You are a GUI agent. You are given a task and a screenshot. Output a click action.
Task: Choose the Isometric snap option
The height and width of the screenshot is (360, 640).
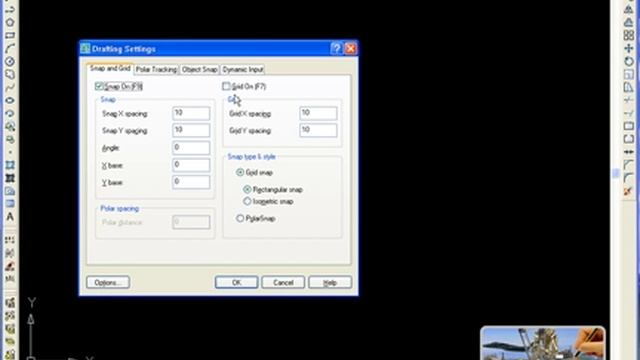pyautogui.click(x=247, y=201)
